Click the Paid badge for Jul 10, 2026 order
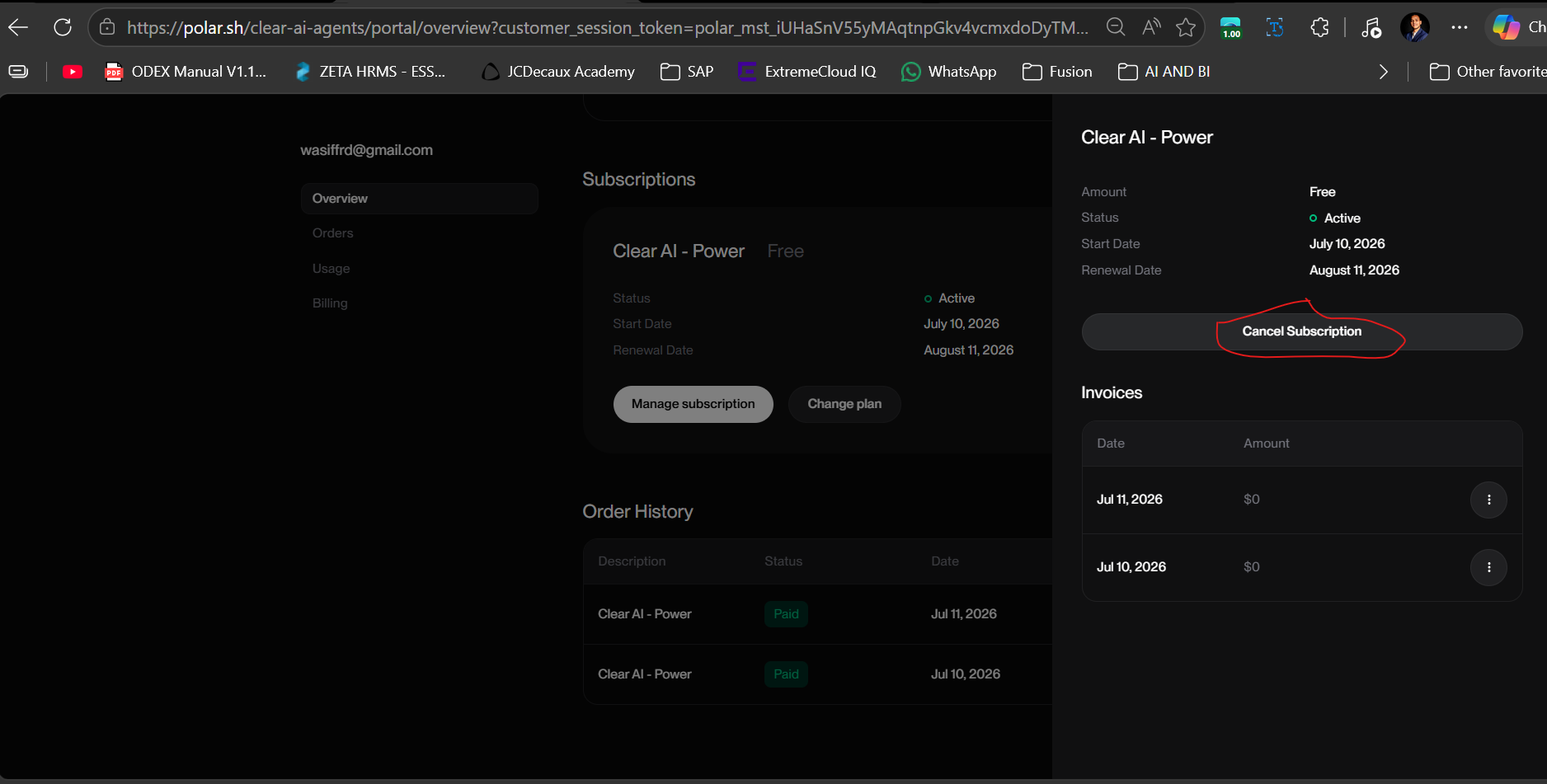The width and height of the screenshot is (1547, 784). point(786,674)
